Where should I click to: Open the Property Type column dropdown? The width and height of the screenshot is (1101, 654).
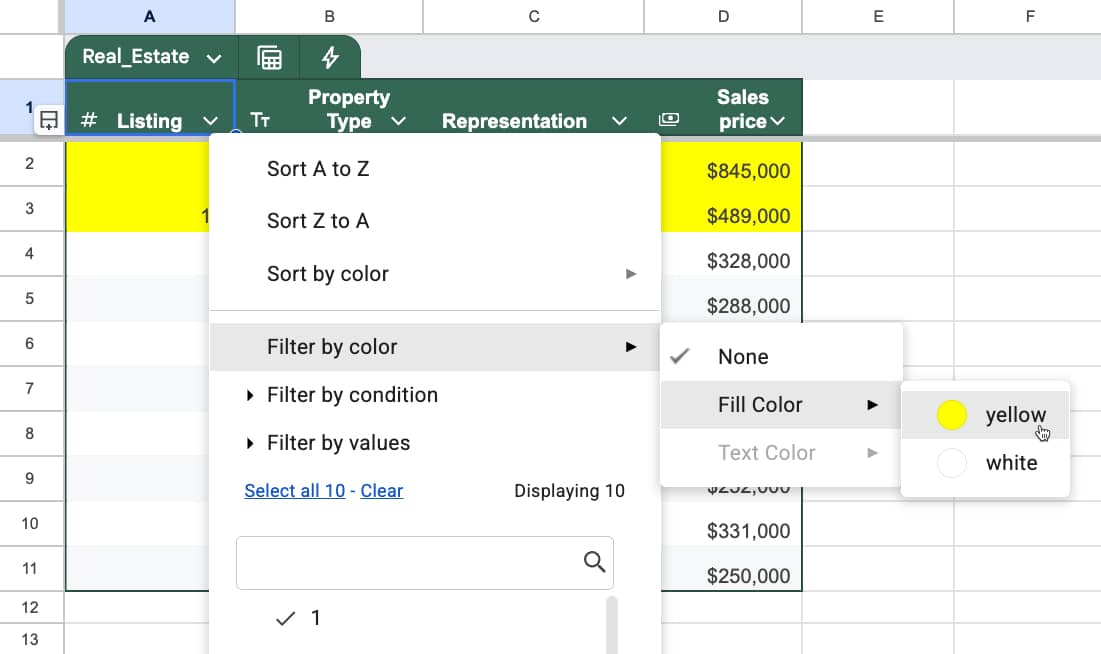coord(398,121)
